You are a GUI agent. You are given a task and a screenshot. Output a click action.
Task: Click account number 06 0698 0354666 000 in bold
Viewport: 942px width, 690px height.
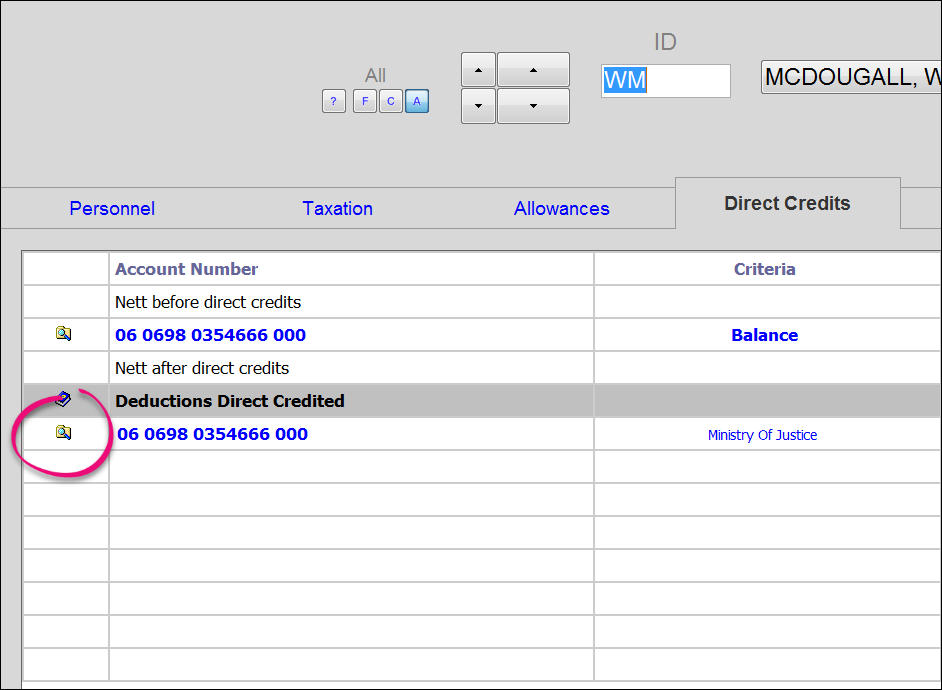coord(211,335)
